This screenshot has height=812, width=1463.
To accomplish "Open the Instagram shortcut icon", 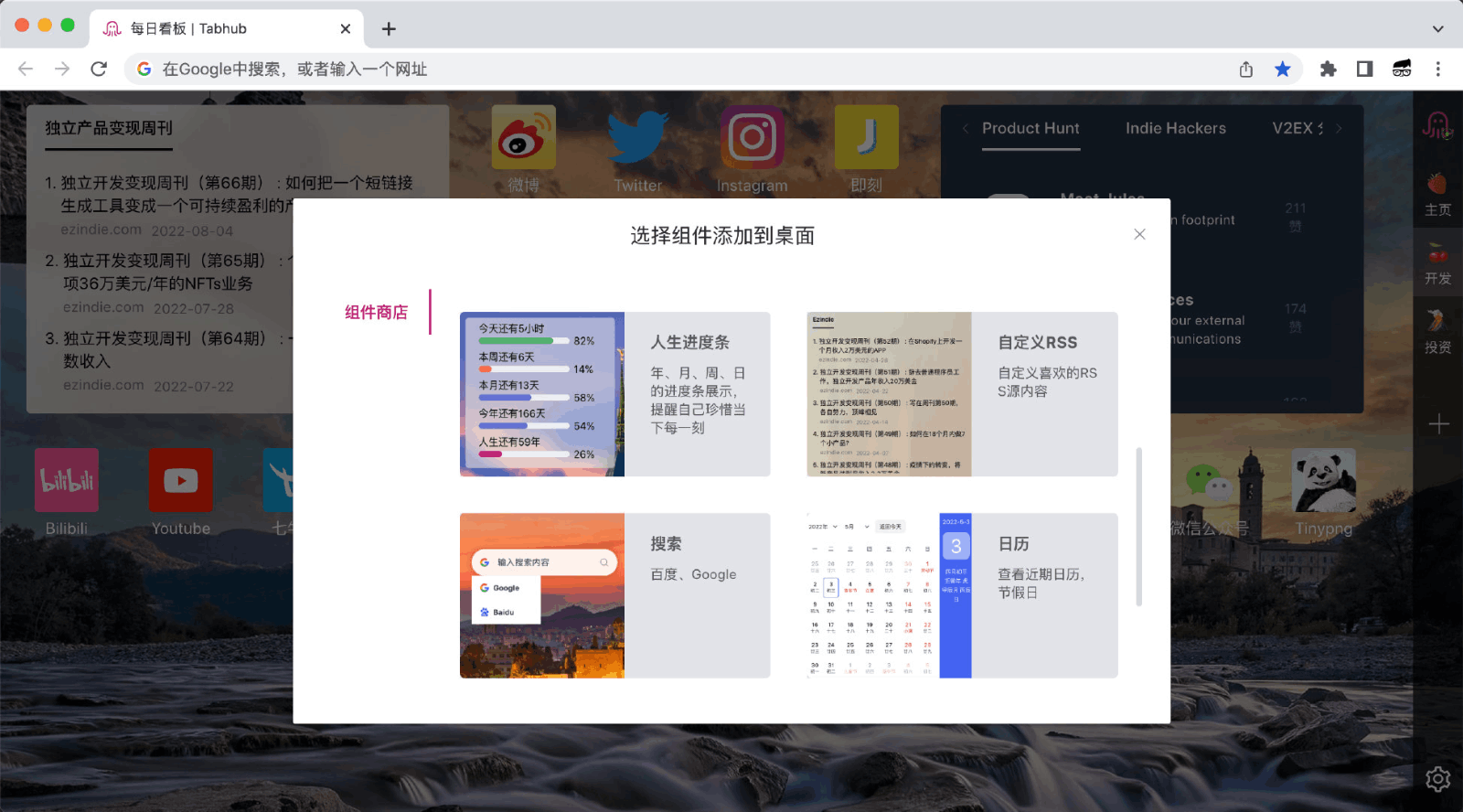I will coord(752,137).
